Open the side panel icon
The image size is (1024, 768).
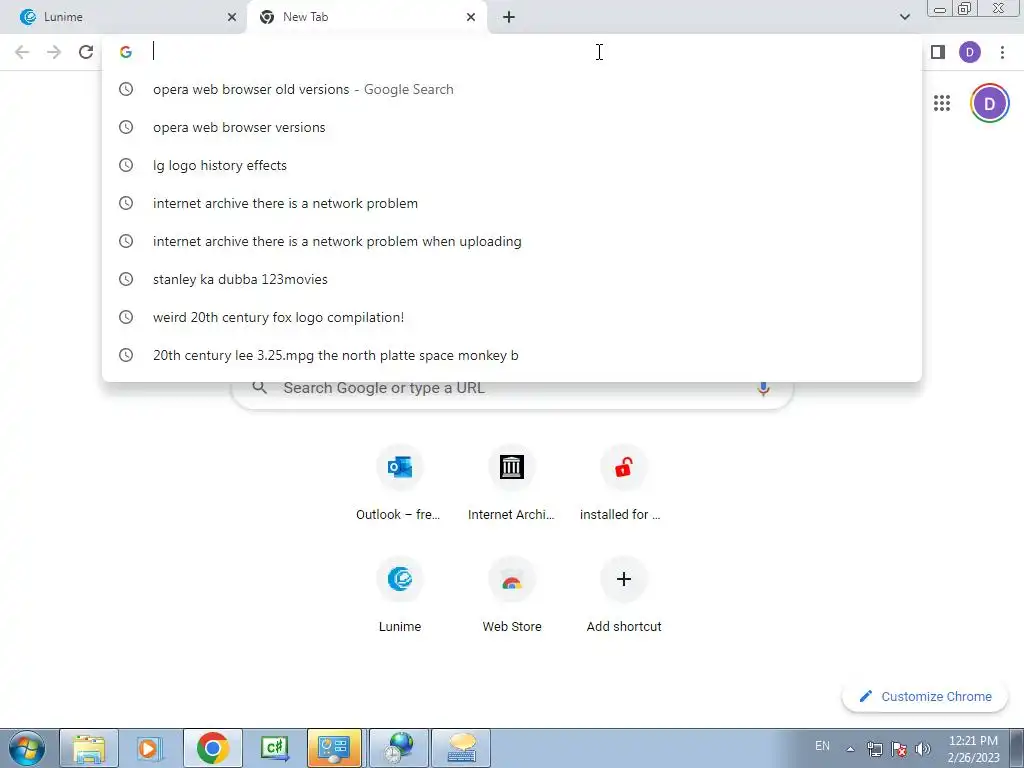938,52
